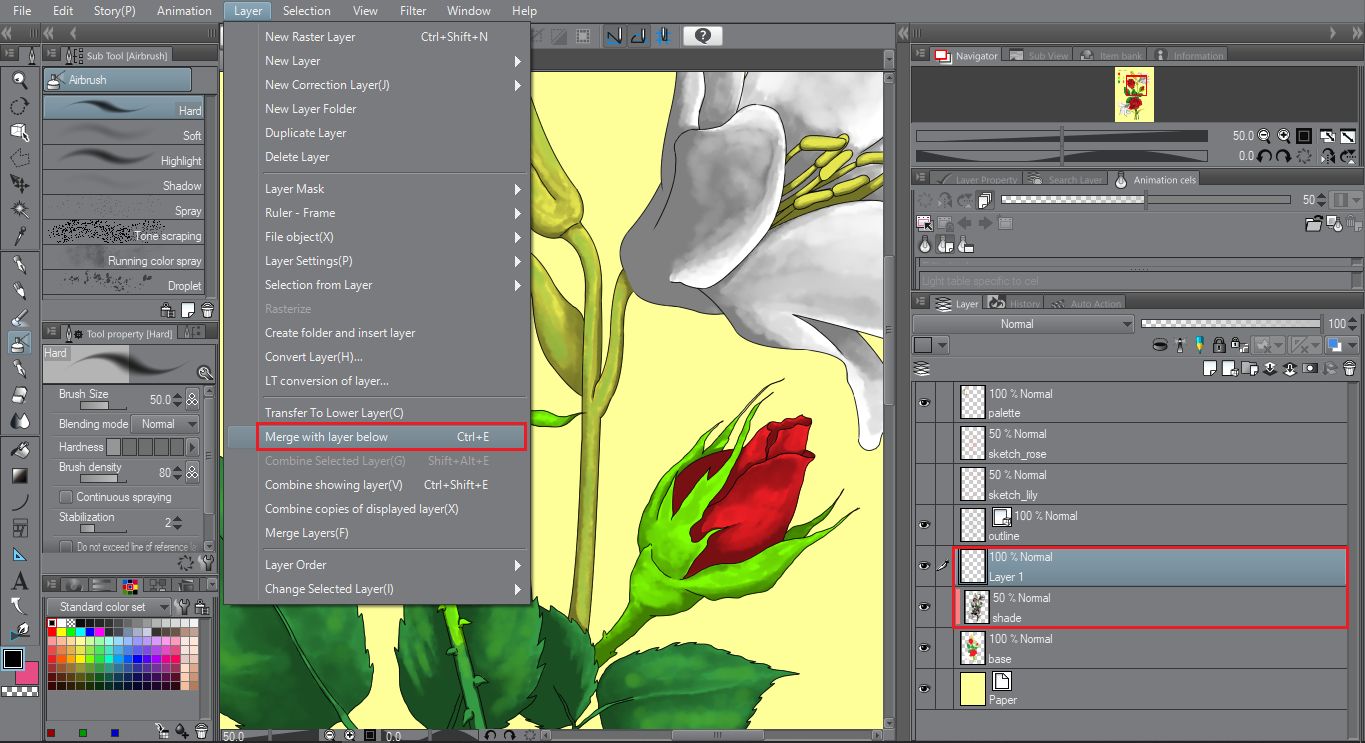The height and width of the screenshot is (743, 1365).
Task: Enable Continuous spraying checkbox
Action: point(66,497)
